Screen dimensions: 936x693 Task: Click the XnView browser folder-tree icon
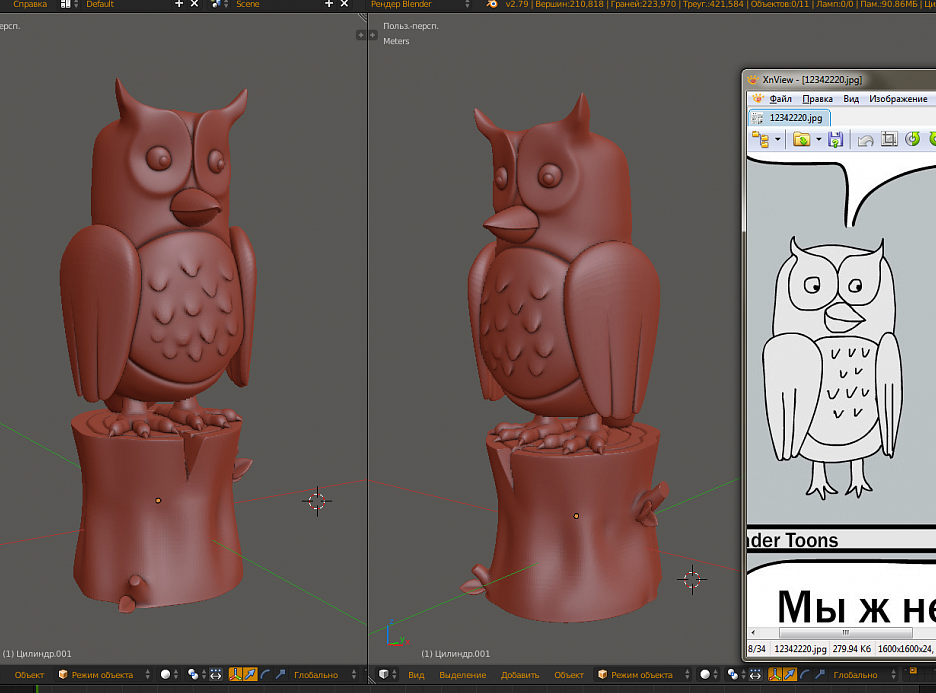(761, 140)
